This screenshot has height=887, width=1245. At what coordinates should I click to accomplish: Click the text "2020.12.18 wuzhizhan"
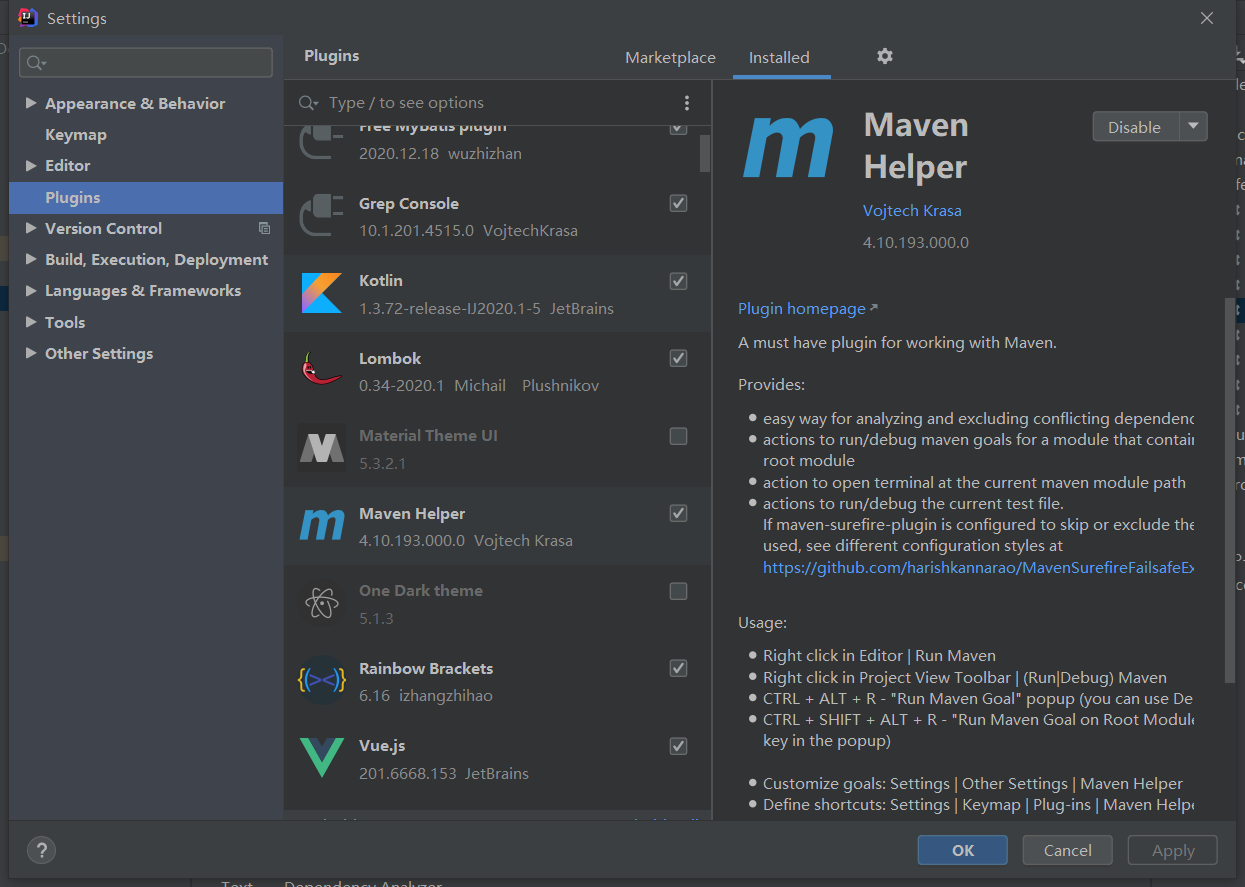[x=440, y=153]
